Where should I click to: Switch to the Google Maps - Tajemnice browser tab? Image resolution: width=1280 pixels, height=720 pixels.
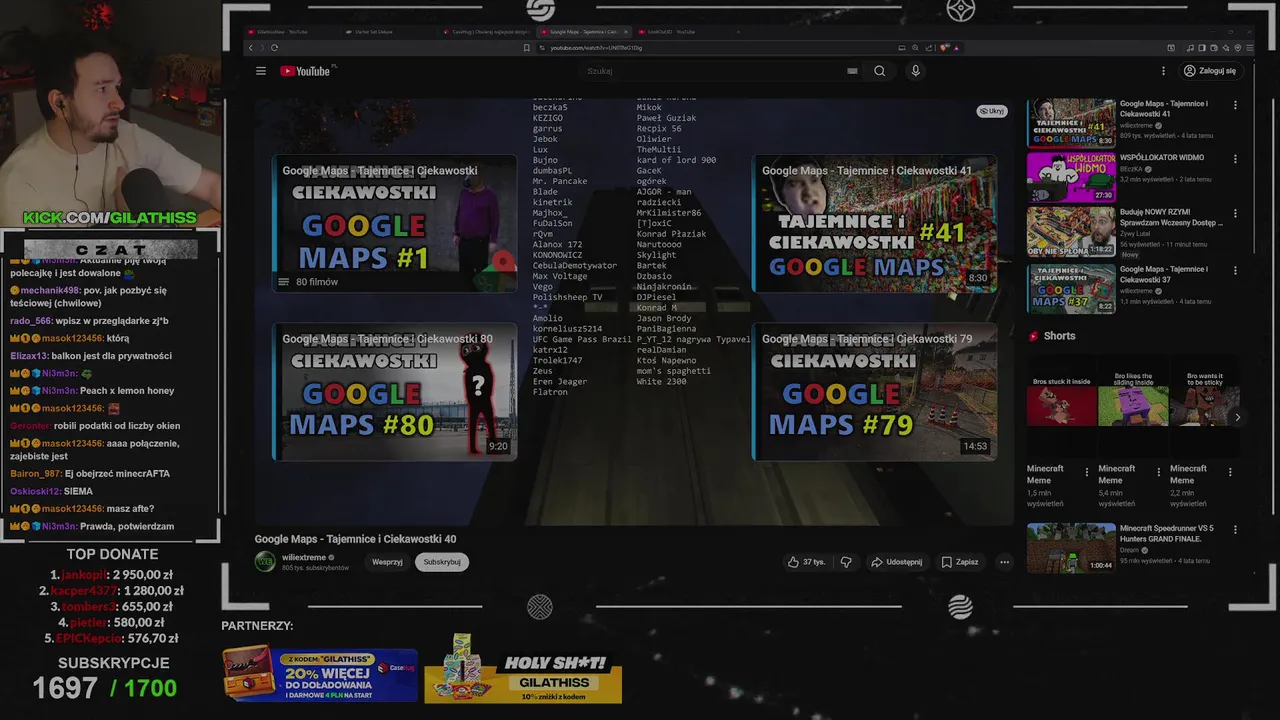click(583, 31)
